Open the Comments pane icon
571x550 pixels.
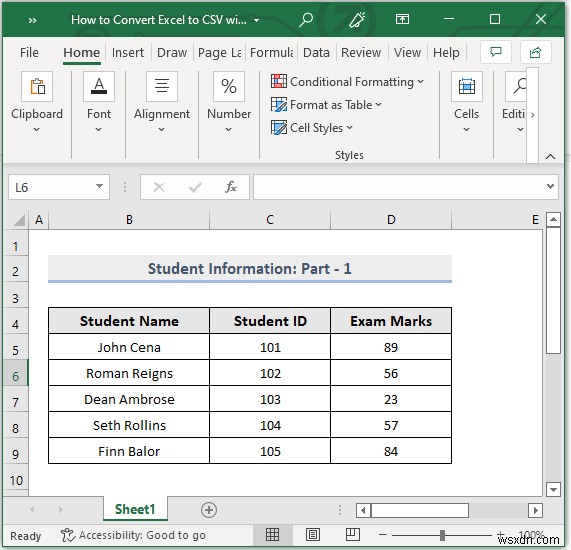496,52
